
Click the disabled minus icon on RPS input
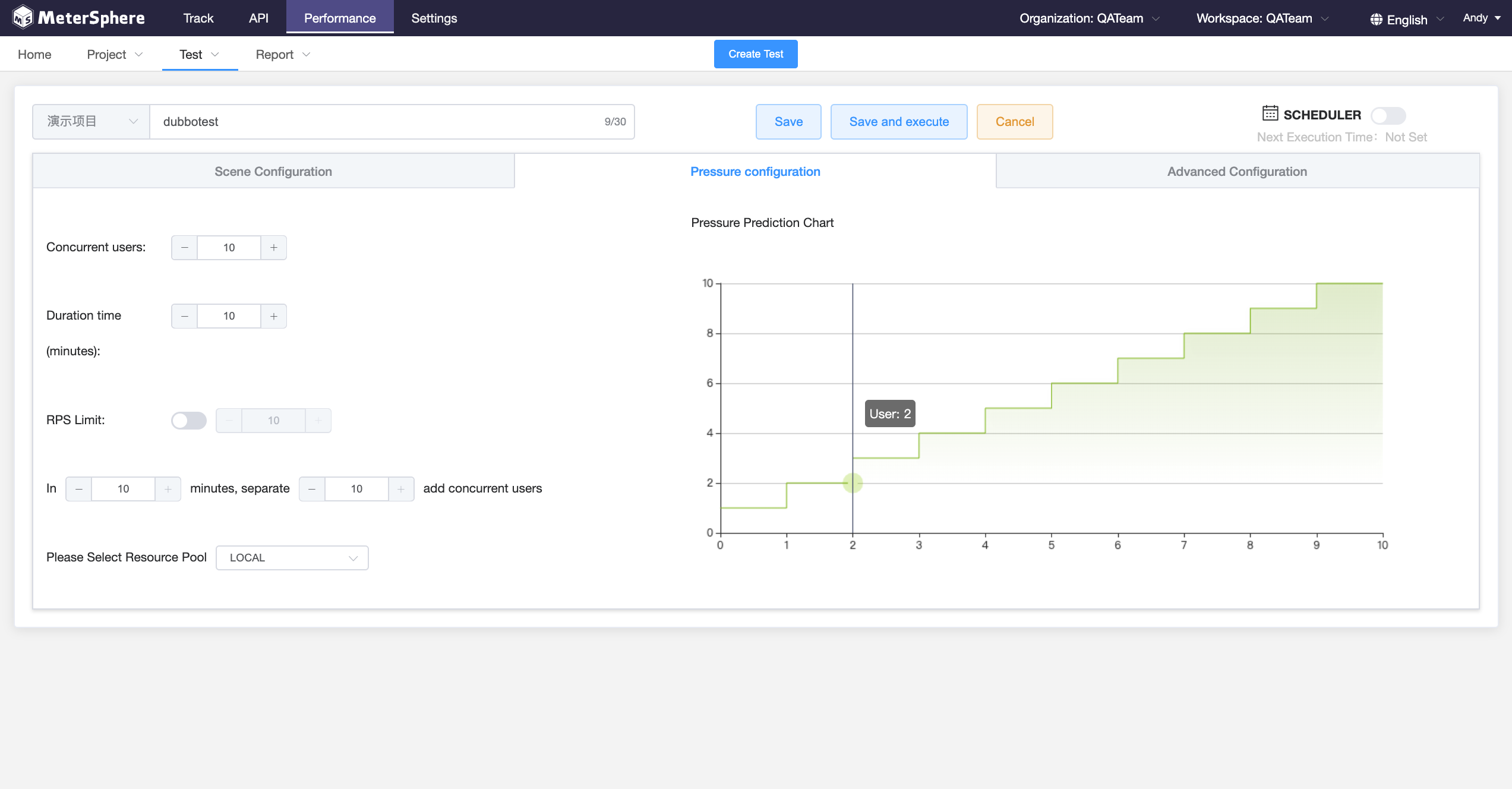[x=229, y=420]
